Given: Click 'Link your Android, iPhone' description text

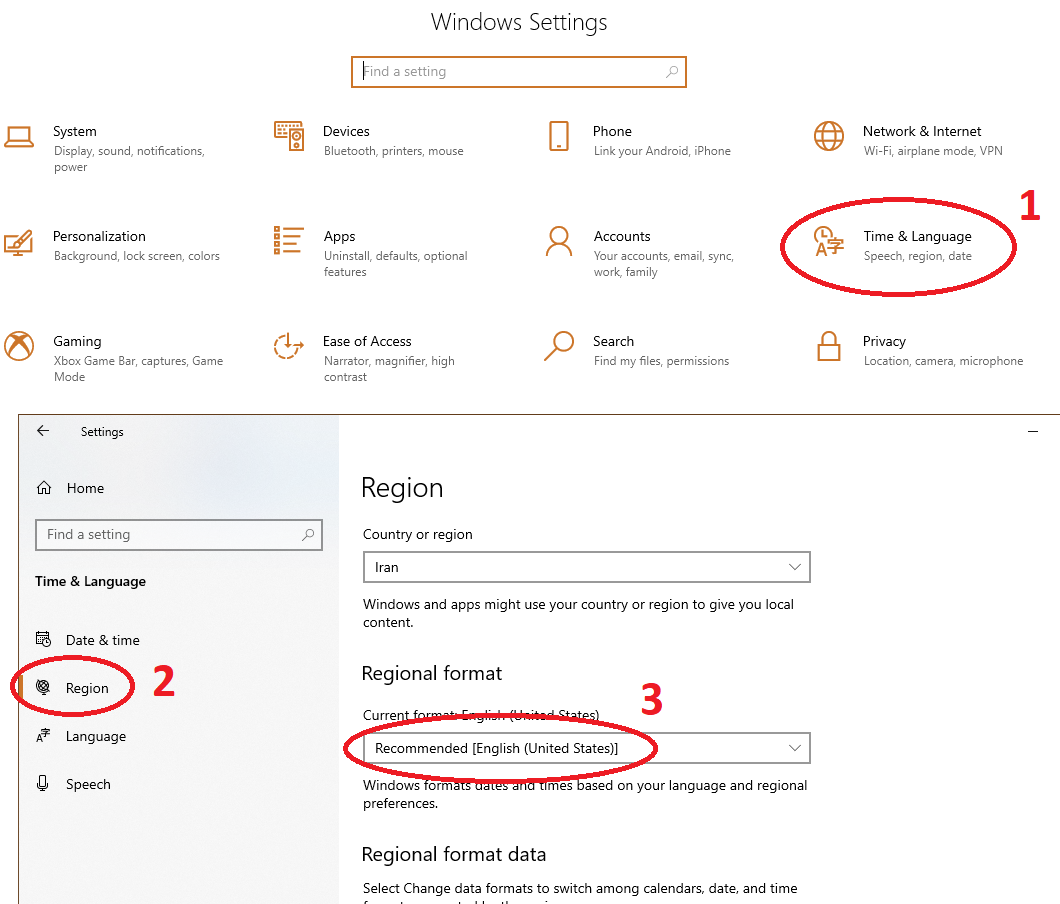Looking at the screenshot, I should coord(662,151).
